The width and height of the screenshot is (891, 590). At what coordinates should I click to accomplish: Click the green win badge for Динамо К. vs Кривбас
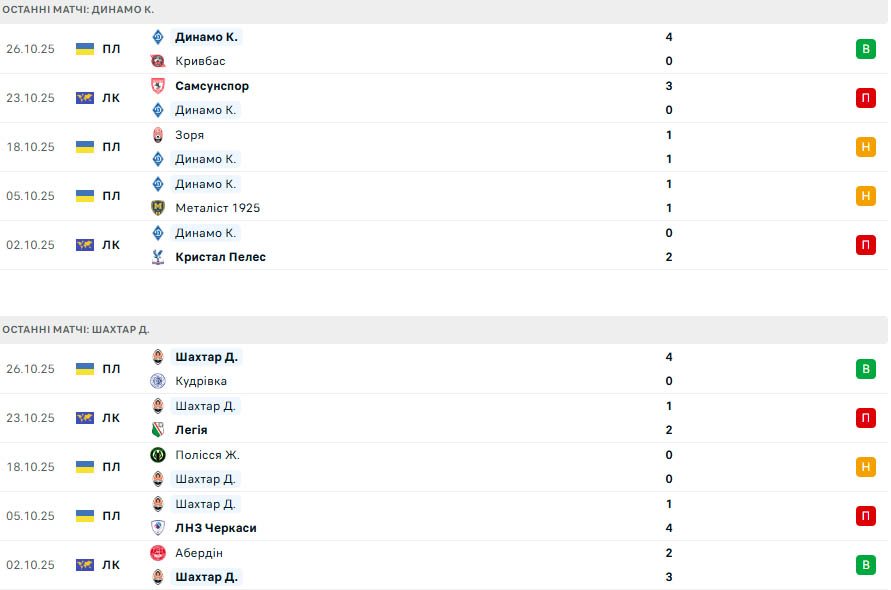coord(865,49)
